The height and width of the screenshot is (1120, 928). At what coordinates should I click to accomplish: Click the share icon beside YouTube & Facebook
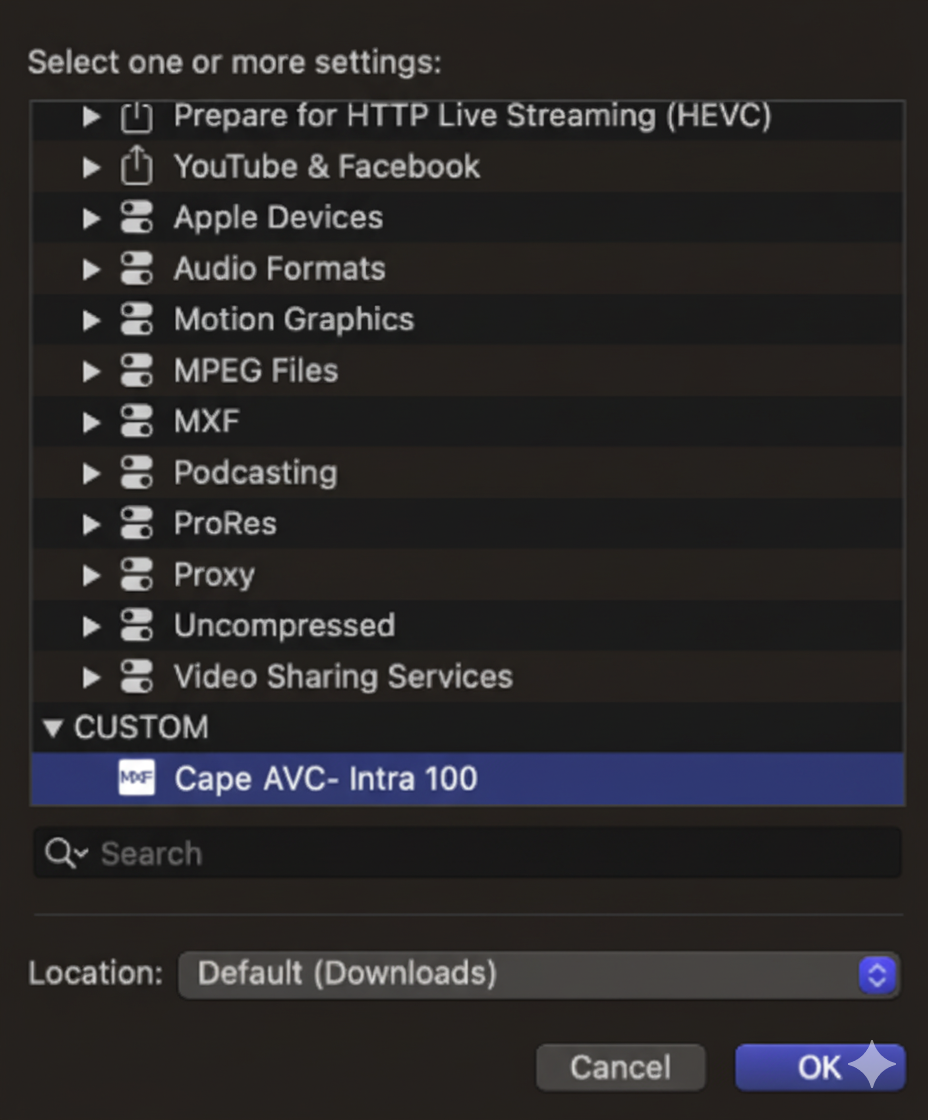(x=136, y=167)
